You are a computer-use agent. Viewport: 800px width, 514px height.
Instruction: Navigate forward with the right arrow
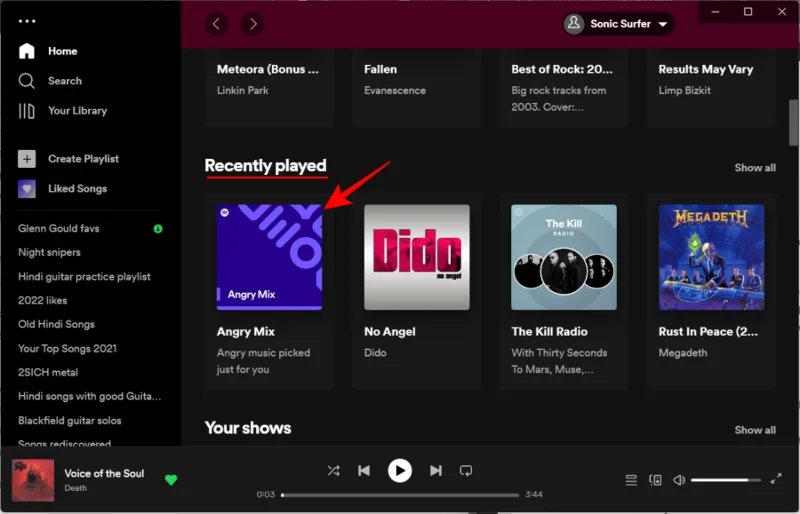(253, 23)
